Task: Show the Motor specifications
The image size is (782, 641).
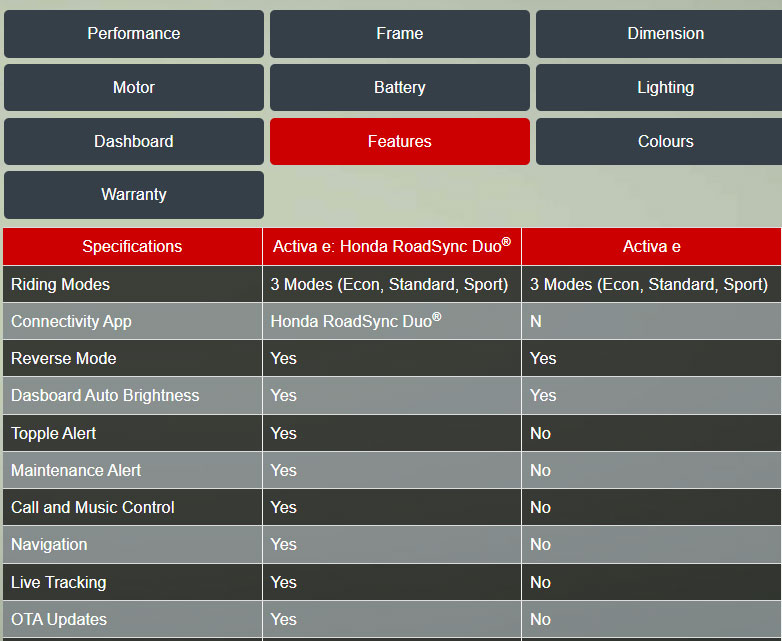Action: click(134, 88)
